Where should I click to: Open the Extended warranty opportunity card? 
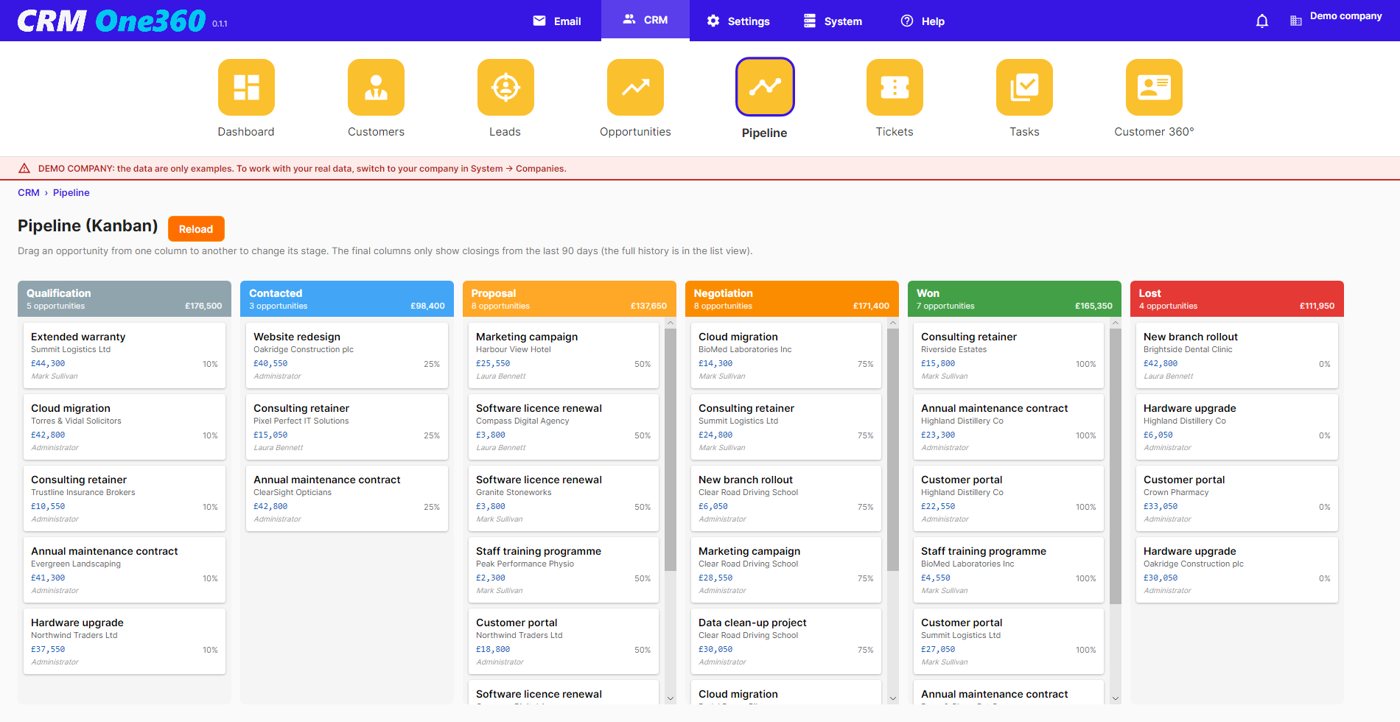tap(124, 355)
